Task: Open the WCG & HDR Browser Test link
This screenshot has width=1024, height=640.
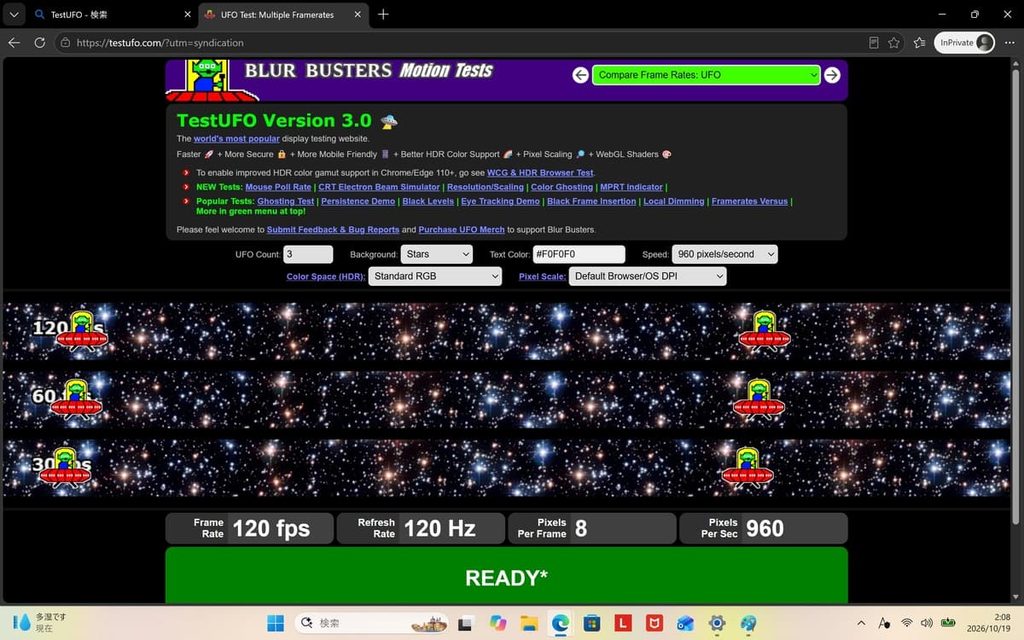Action: tap(540, 173)
